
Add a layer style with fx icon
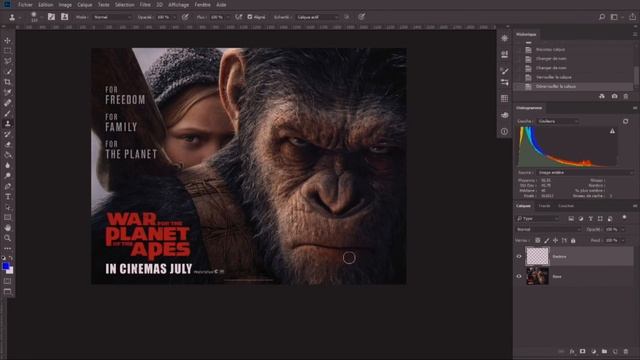(572, 351)
